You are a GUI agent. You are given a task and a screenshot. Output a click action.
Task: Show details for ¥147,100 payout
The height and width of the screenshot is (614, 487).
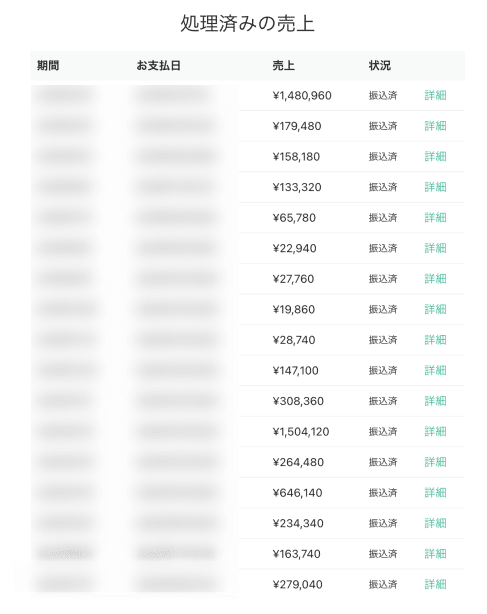click(435, 370)
